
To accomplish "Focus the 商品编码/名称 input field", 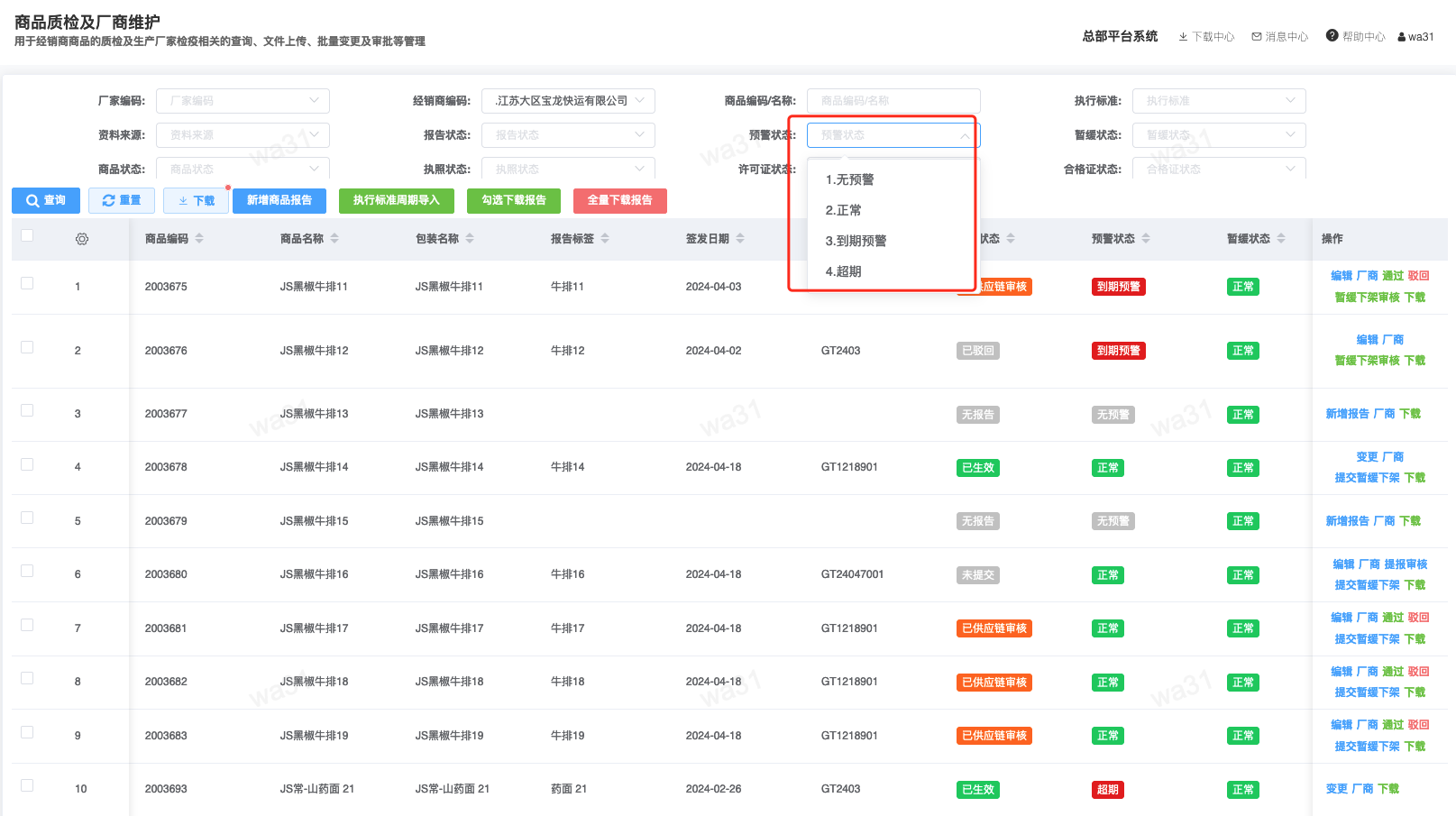I will [x=893, y=101].
